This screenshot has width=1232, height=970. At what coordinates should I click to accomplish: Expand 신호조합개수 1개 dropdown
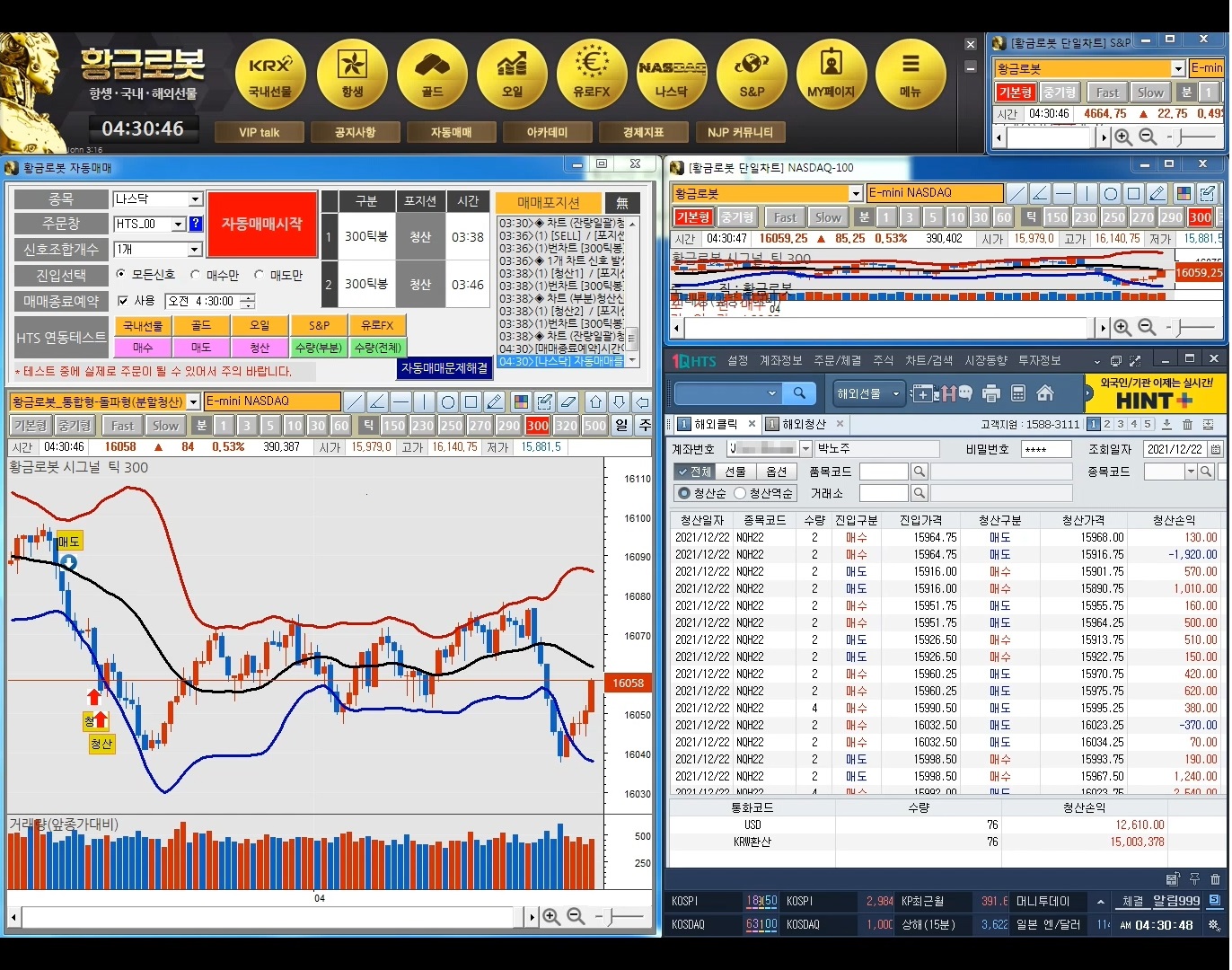click(195, 249)
